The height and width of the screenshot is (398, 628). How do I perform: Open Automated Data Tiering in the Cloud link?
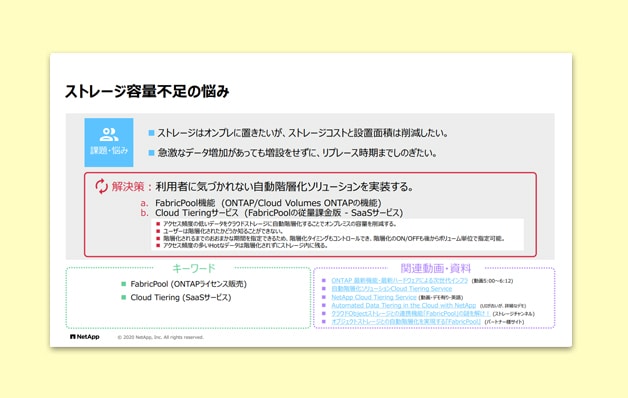point(403,305)
